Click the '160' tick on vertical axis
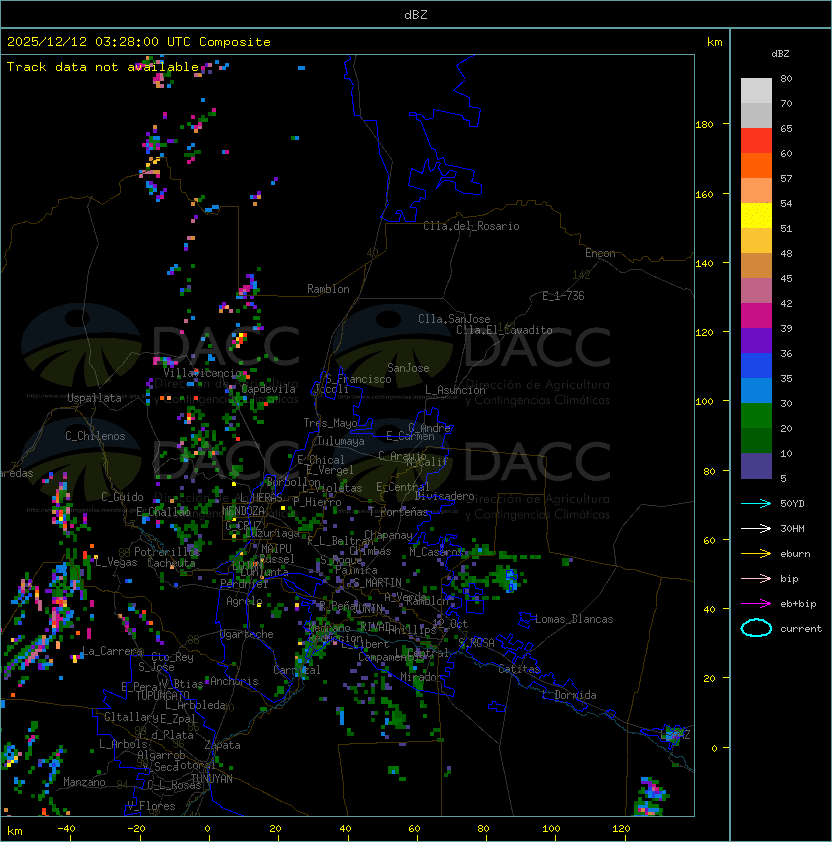 click(704, 194)
